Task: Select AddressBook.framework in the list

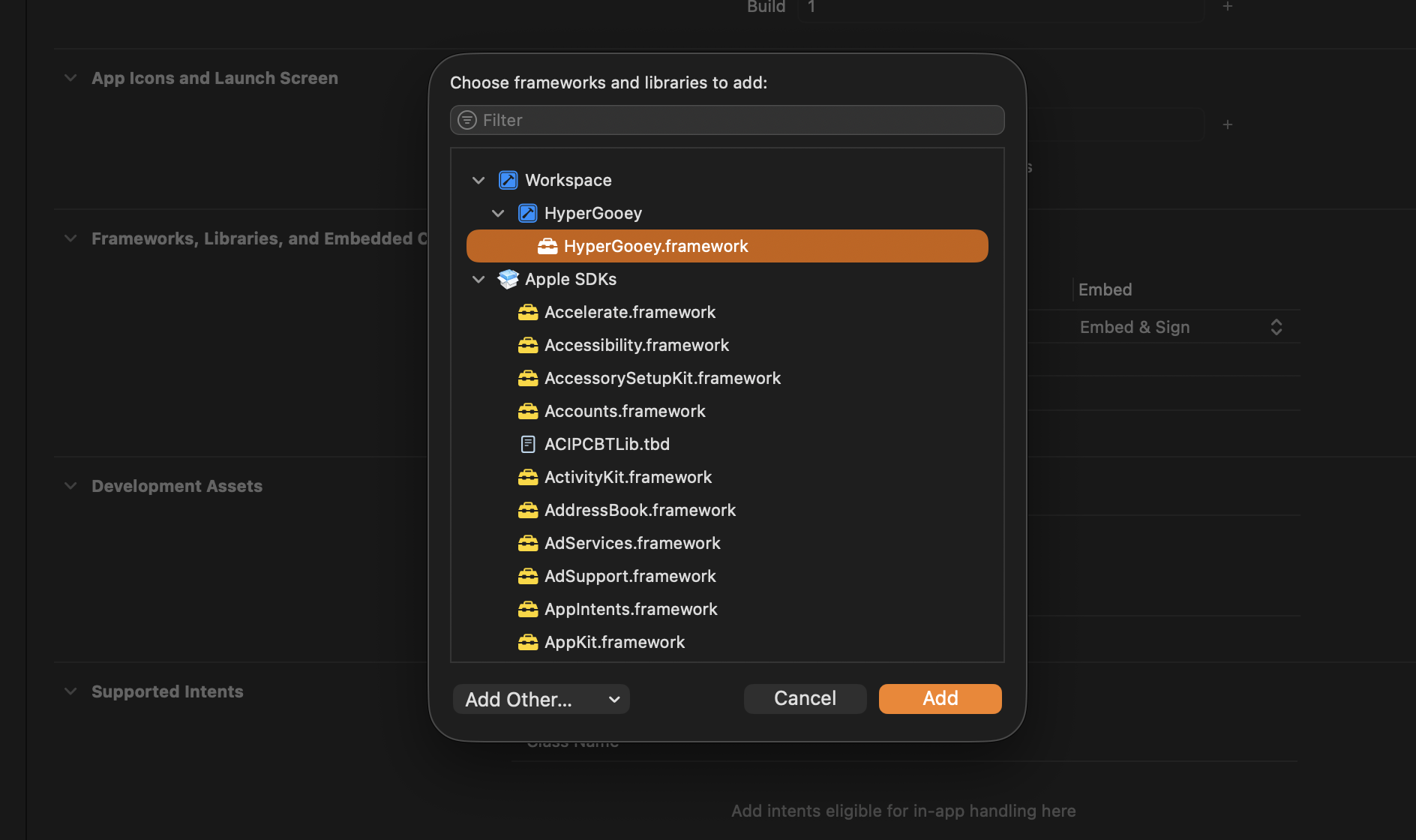Action: [x=727, y=510]
